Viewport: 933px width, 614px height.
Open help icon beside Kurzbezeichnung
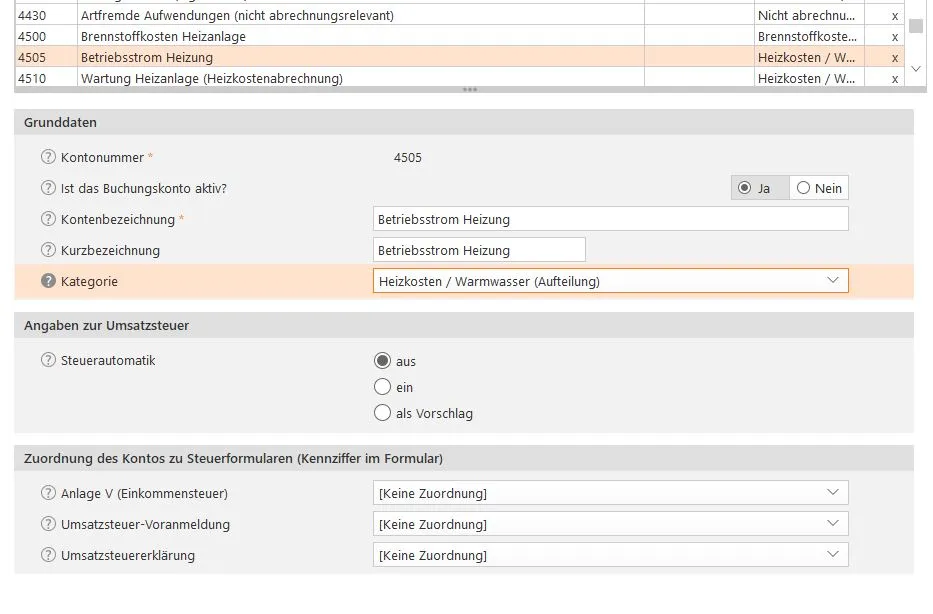[x=48, y=250]
